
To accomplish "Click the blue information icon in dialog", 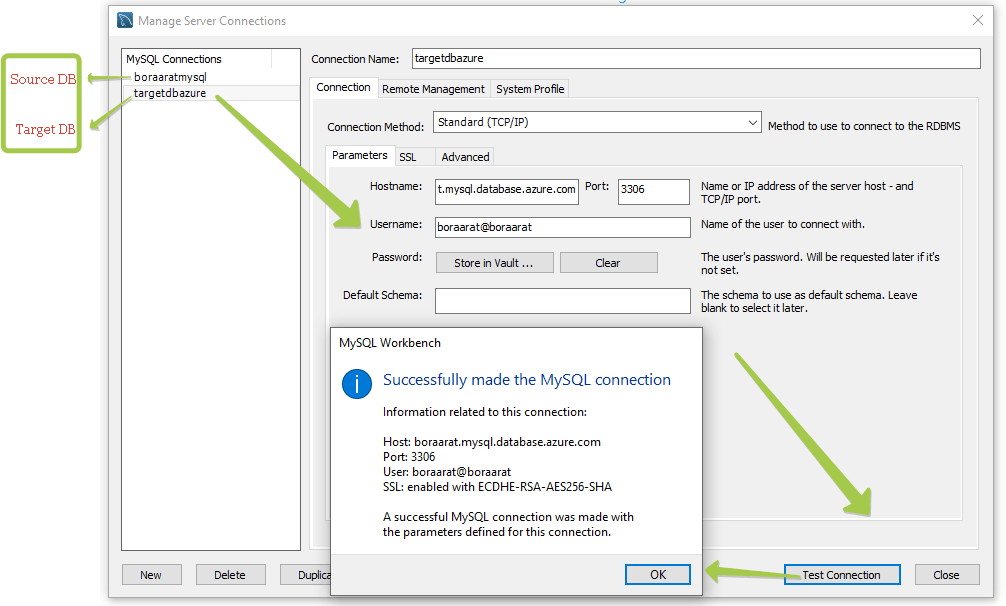I will click(x=357, y=384).
